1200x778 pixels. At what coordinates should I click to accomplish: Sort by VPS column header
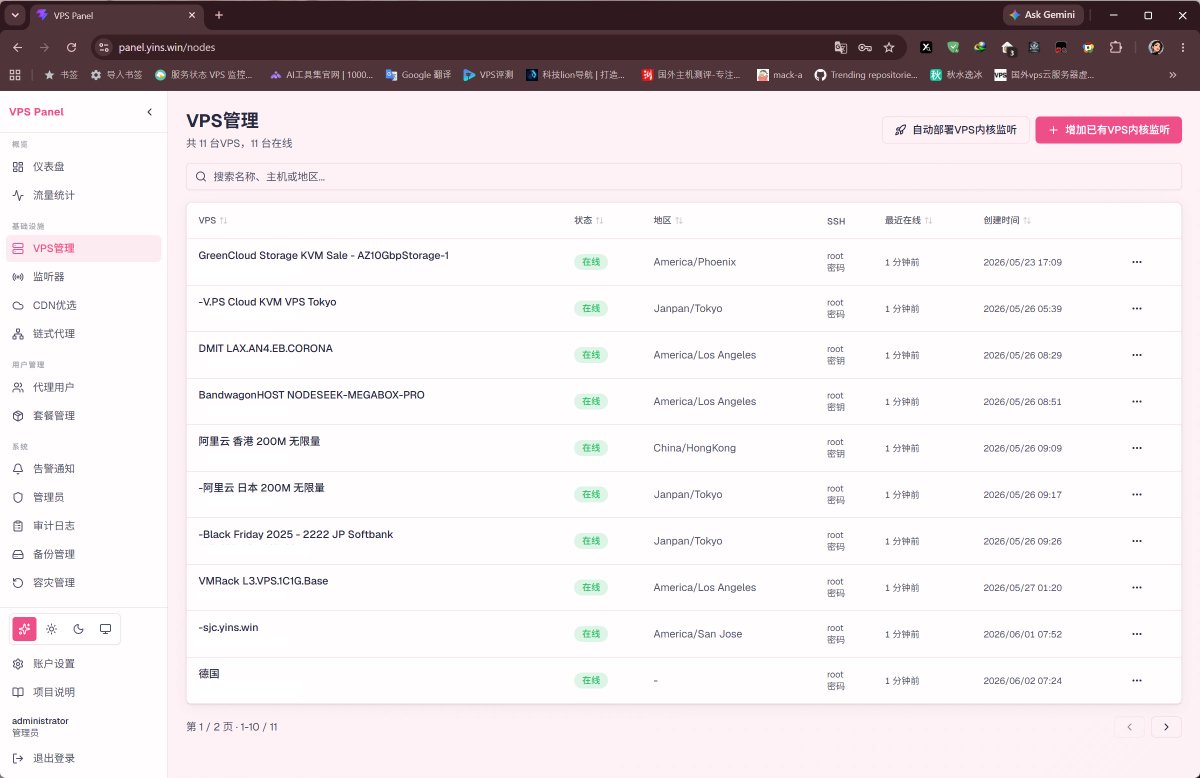click(x=213, y=220)
